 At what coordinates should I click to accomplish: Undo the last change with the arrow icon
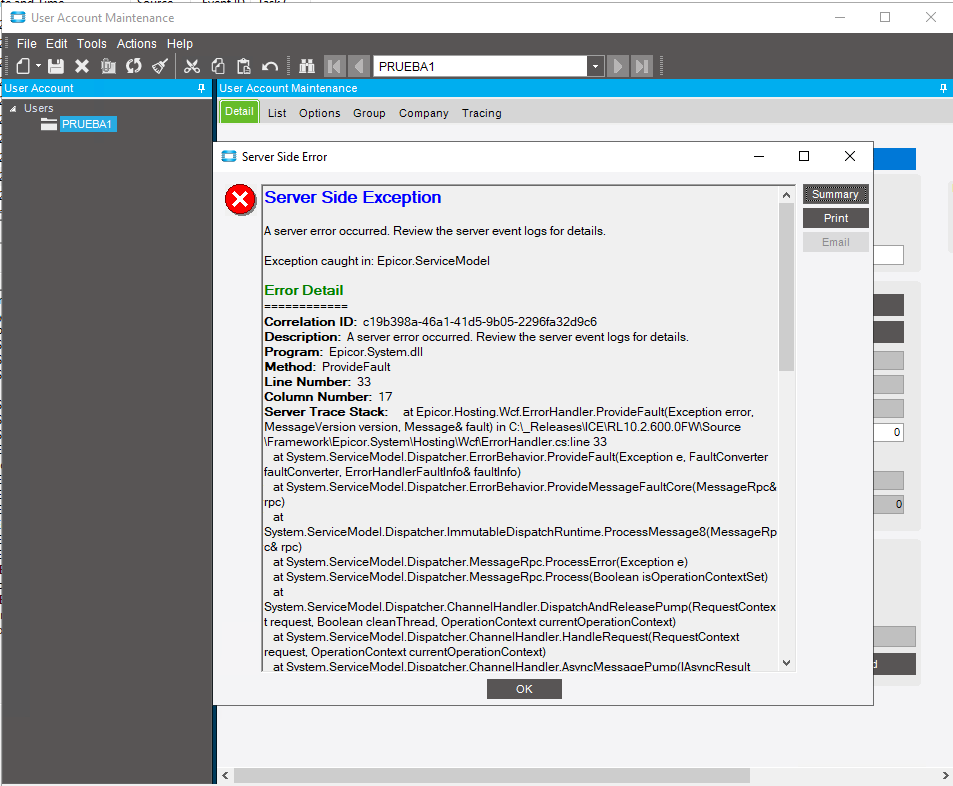(270, 66)
